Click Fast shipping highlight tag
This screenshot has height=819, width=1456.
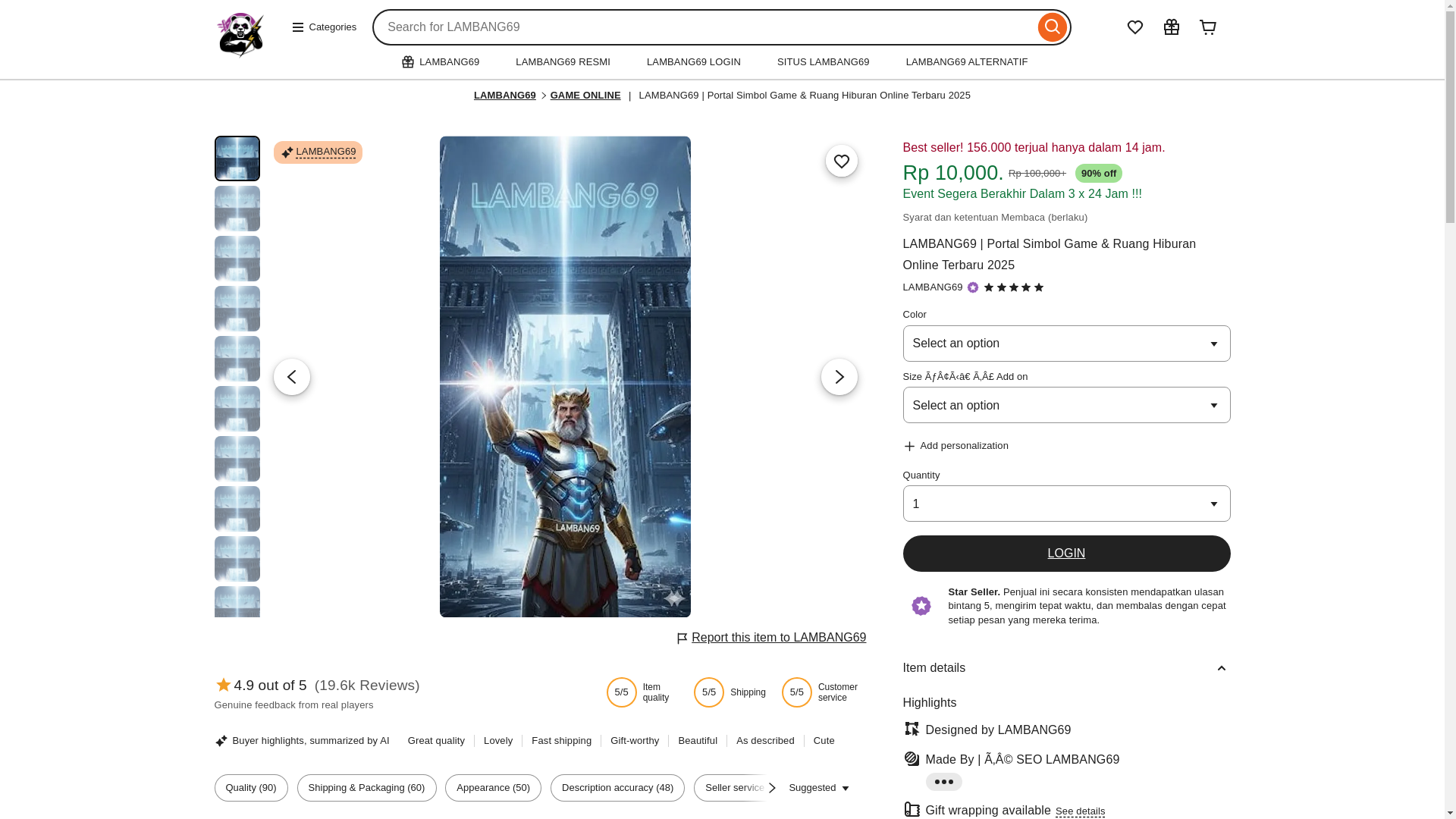561,741
